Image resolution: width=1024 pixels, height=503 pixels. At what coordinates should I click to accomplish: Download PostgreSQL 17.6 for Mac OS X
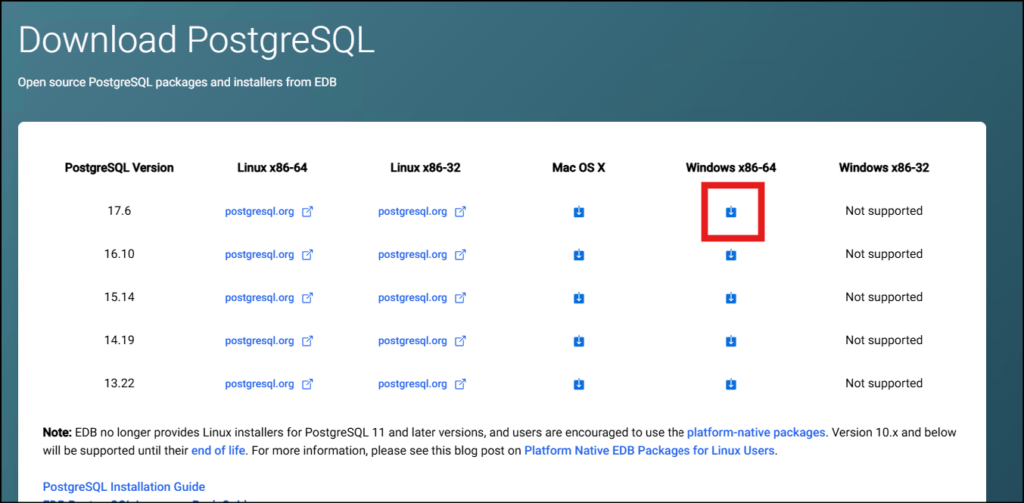tap(579, 211)
